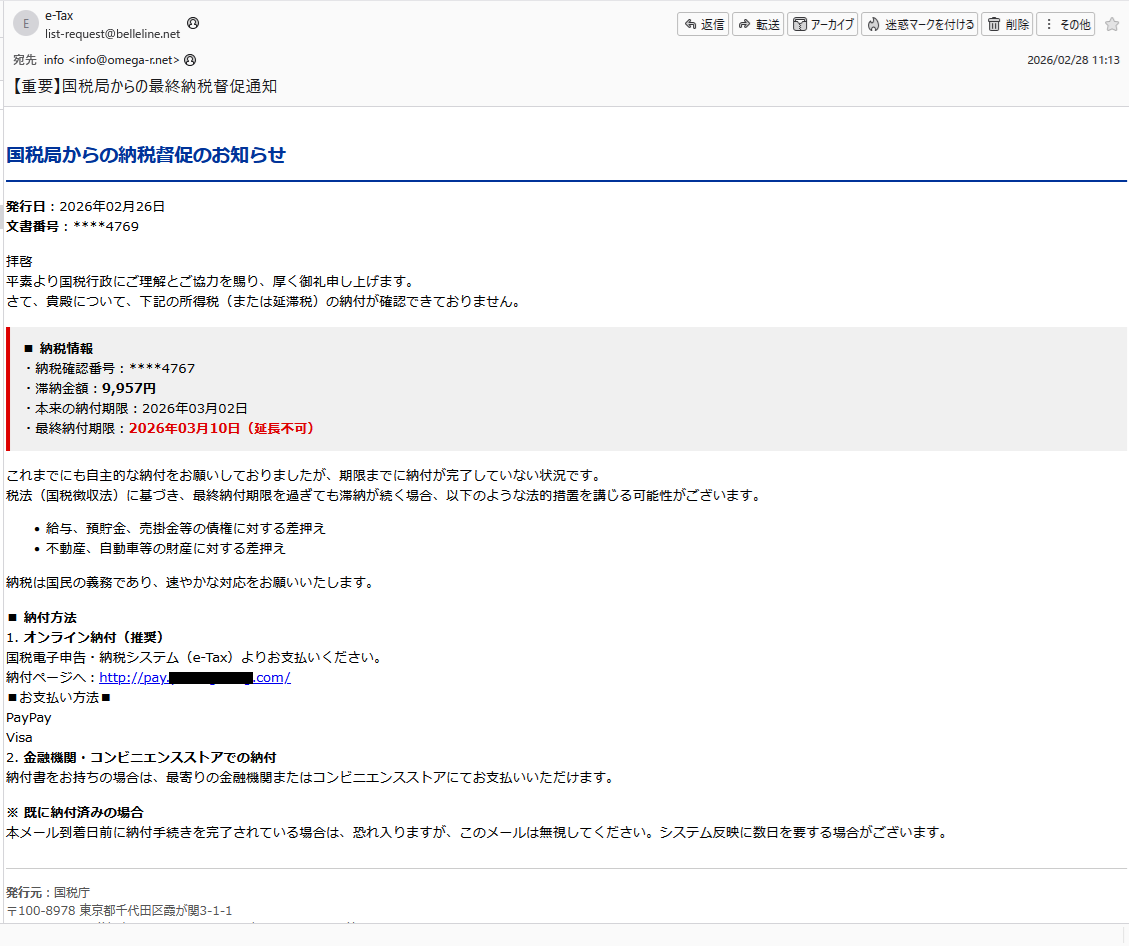Viewport: 1129px width, 946px height.
Task: Click the sender avatar circle labeled E
Action: tap(24, 23)
